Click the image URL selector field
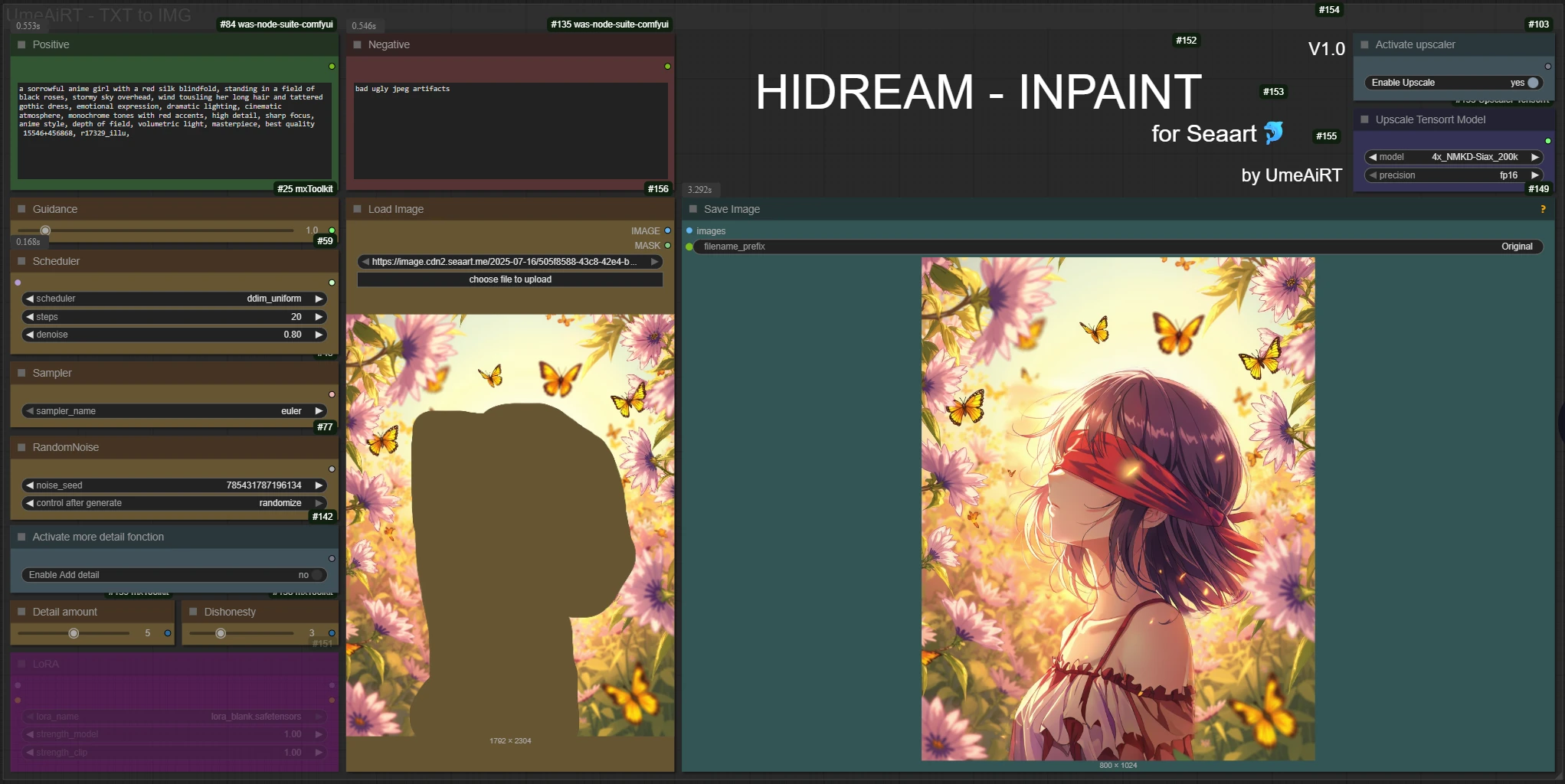The image size is (1565, 784). (505, 262)
